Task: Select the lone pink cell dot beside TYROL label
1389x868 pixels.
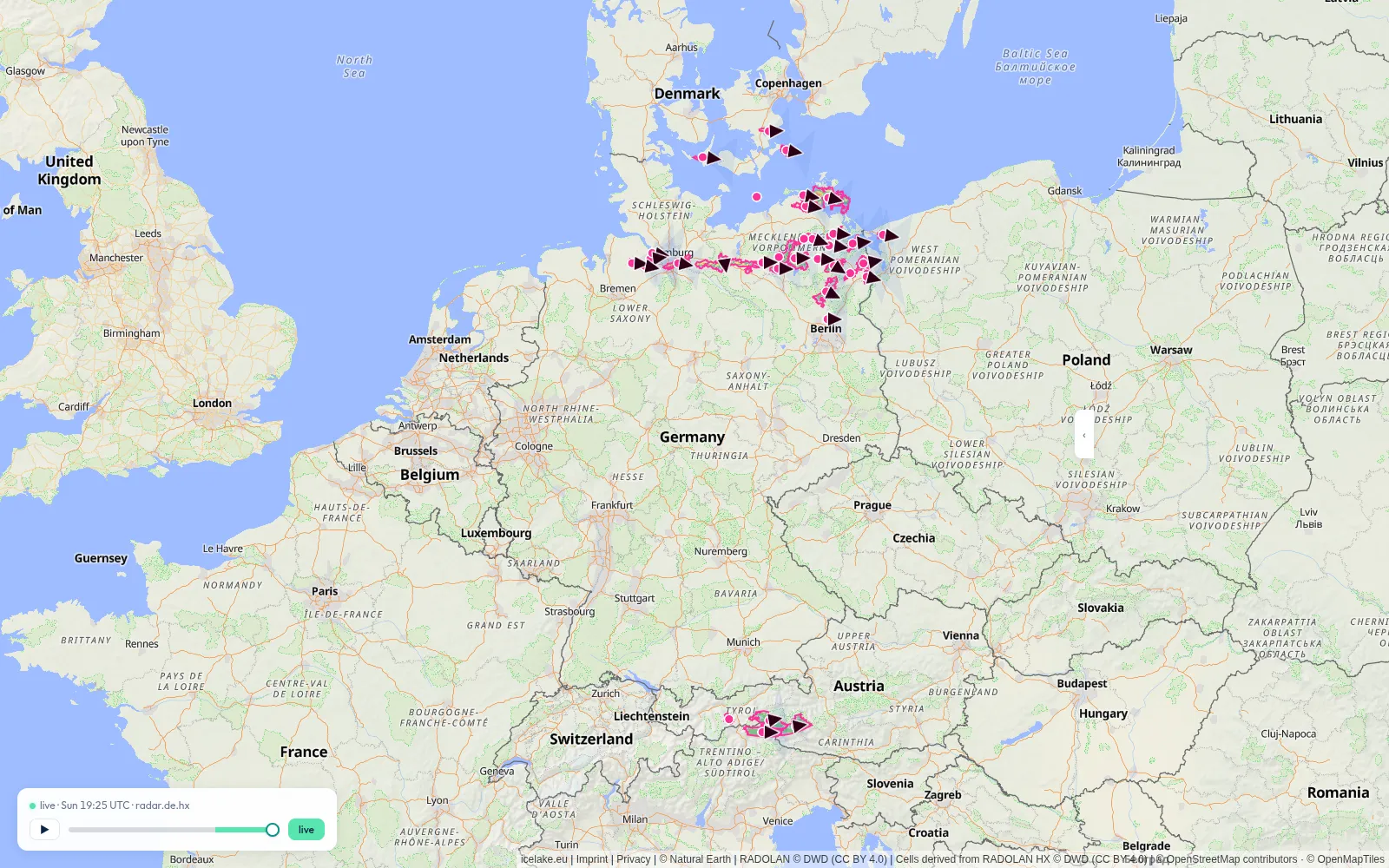Action: [729, 719]
